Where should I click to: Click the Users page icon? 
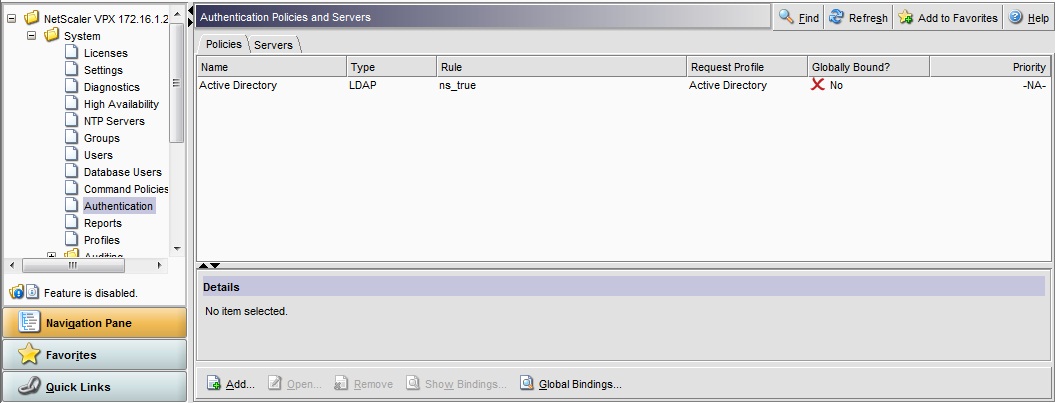71,154
